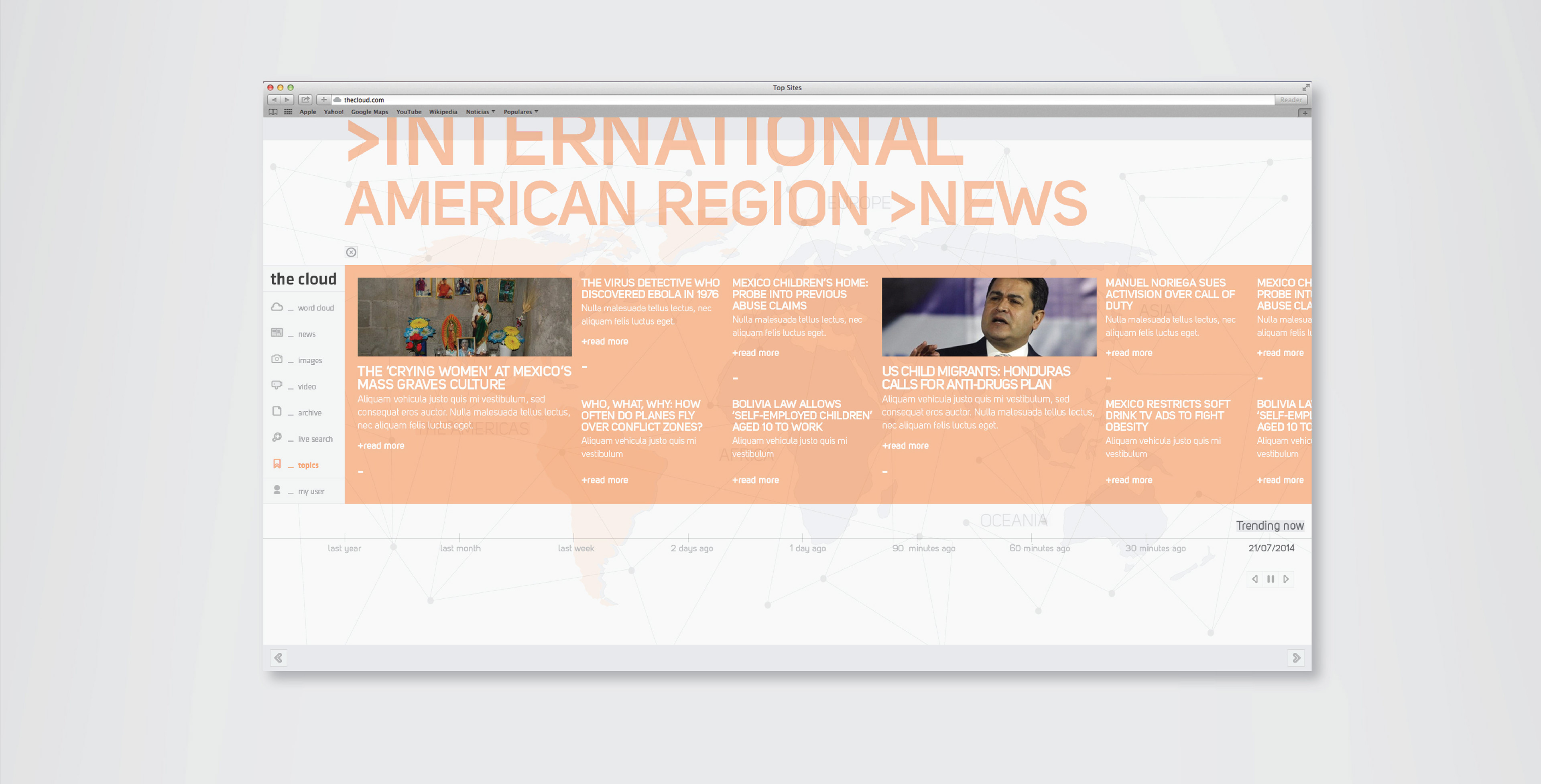
Task: Click the magnifier icon for live search
Action: [x=276, y=437]
